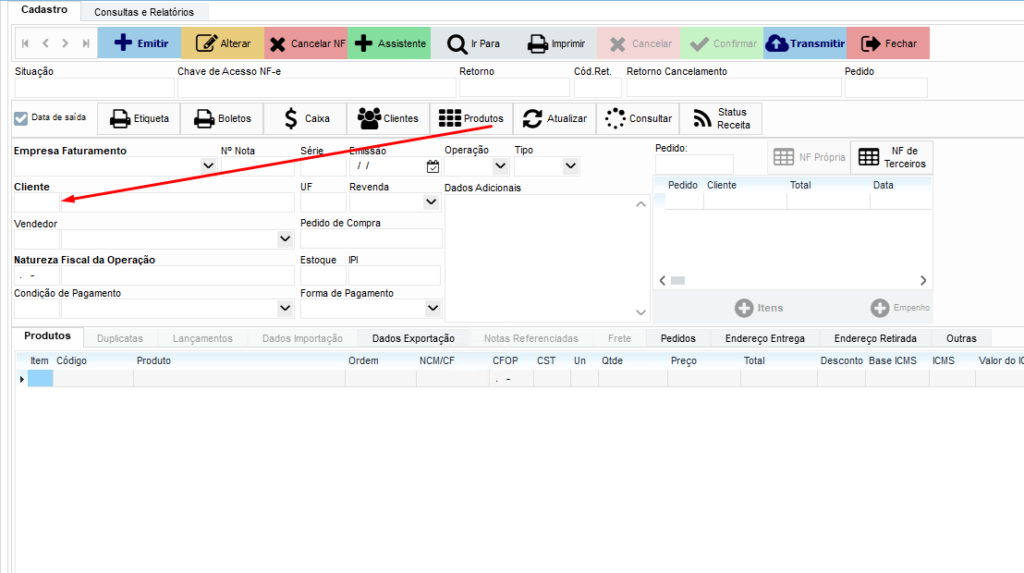This screenshot has height=573, width=1024.
Task: Open the Caixa dollar sign button
Action: (304, 118)
